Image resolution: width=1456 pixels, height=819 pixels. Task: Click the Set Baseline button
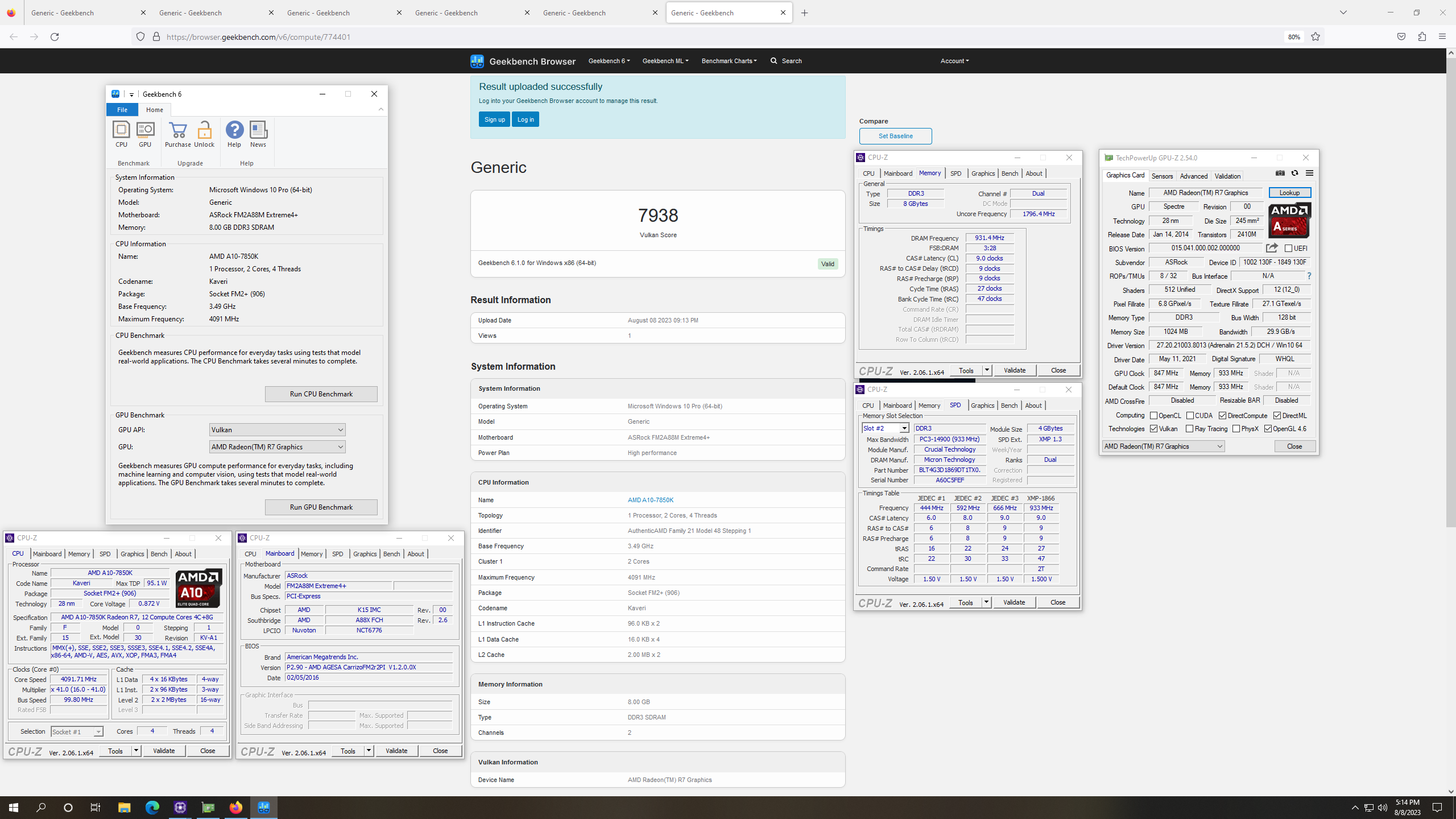point(896,136)
